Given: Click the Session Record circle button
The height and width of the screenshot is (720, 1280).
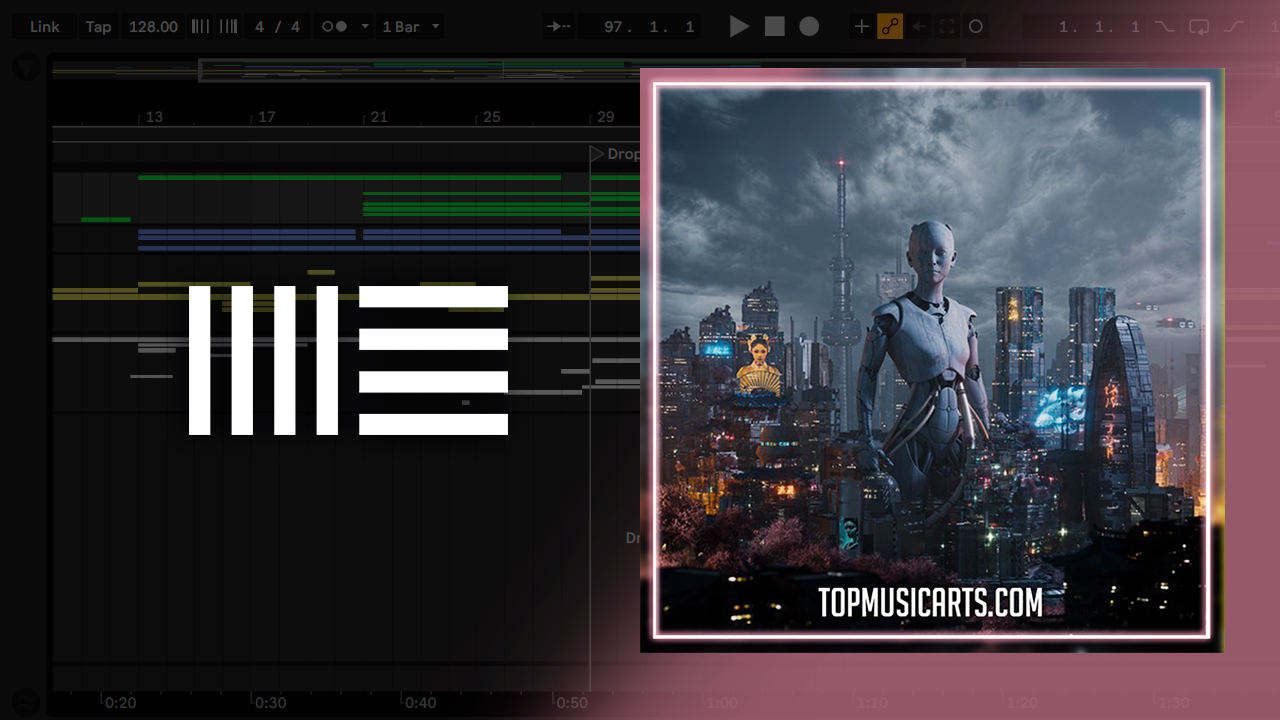Looking at the screenshot, I should (976, 27).
